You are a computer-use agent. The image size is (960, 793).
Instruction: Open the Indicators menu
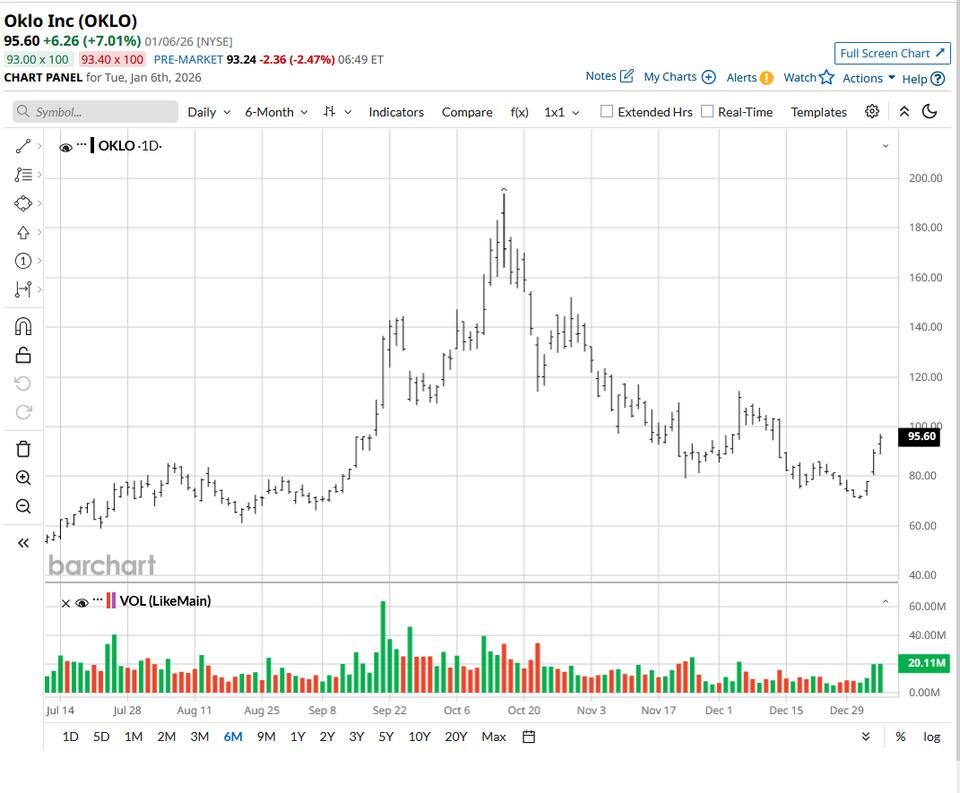coord(396,112)
